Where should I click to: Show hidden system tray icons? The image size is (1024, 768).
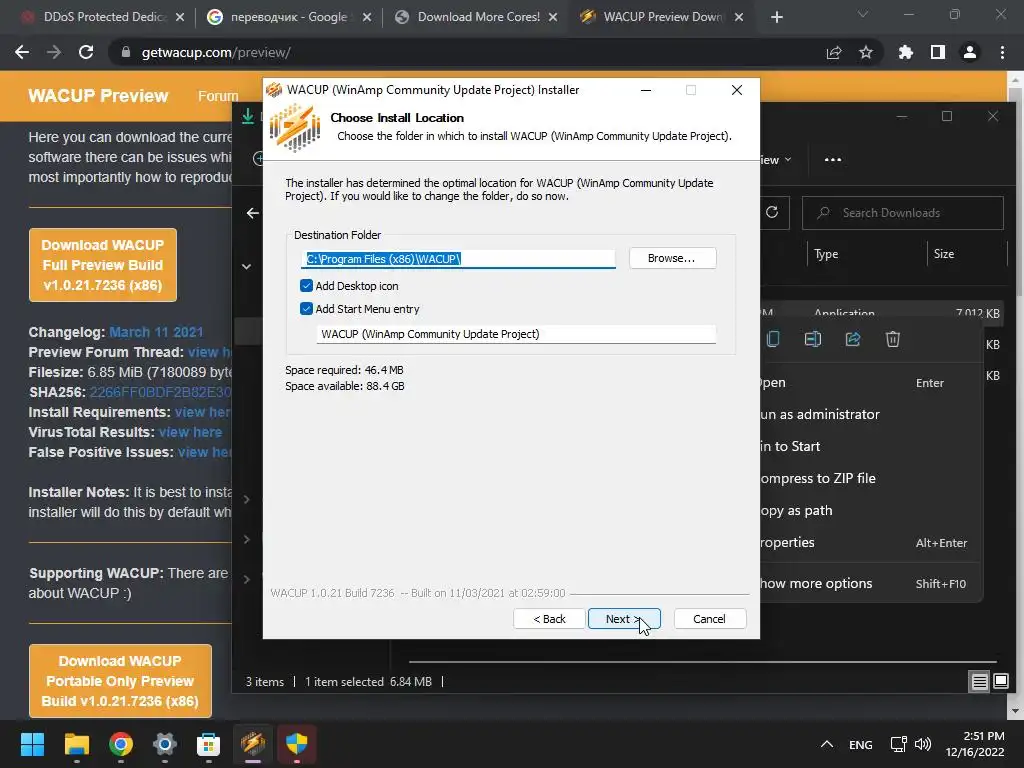click(827, 744)
